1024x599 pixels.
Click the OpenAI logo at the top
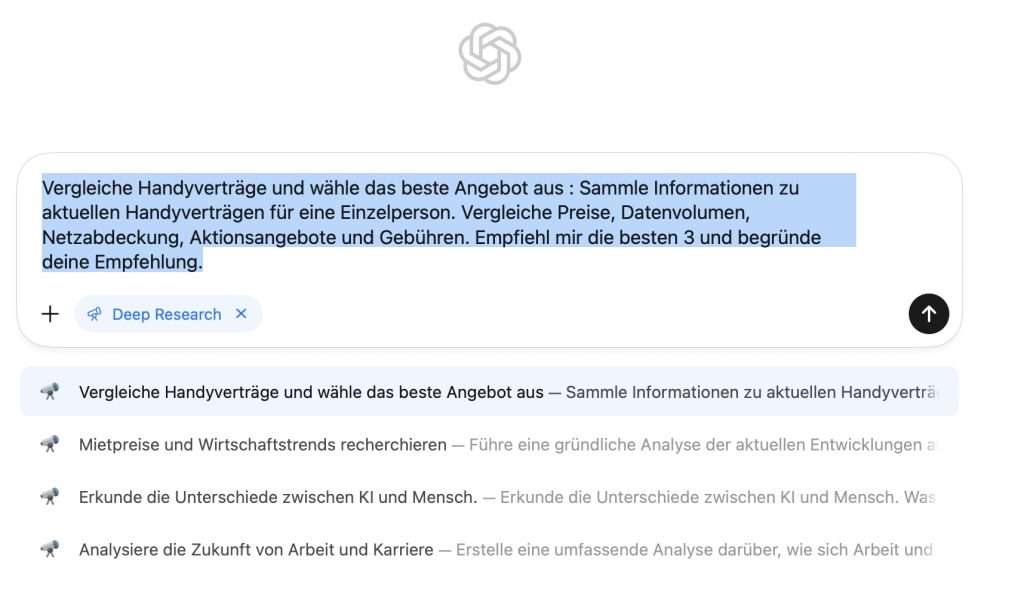[489, 54]
